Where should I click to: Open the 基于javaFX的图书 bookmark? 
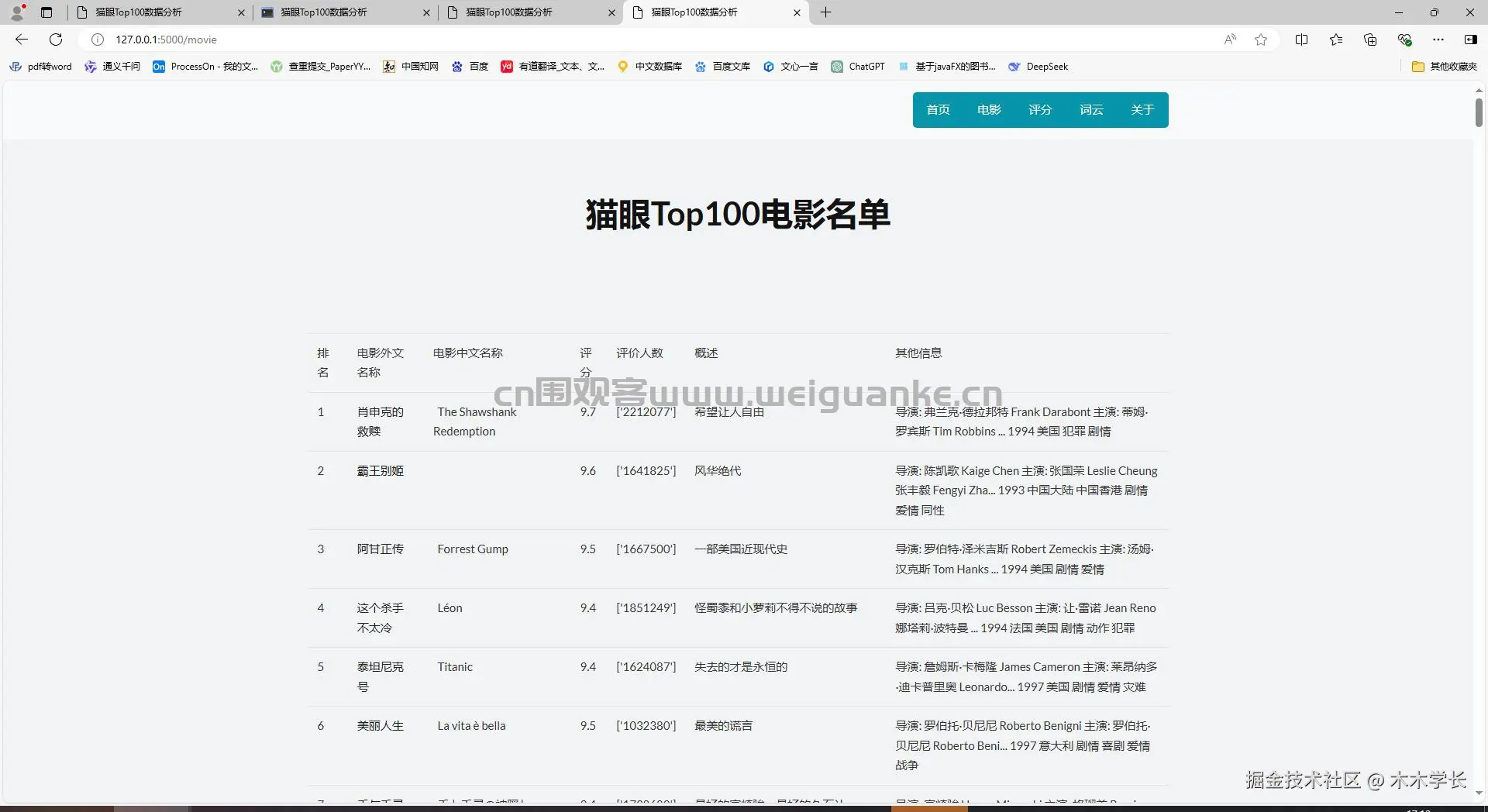947,67
